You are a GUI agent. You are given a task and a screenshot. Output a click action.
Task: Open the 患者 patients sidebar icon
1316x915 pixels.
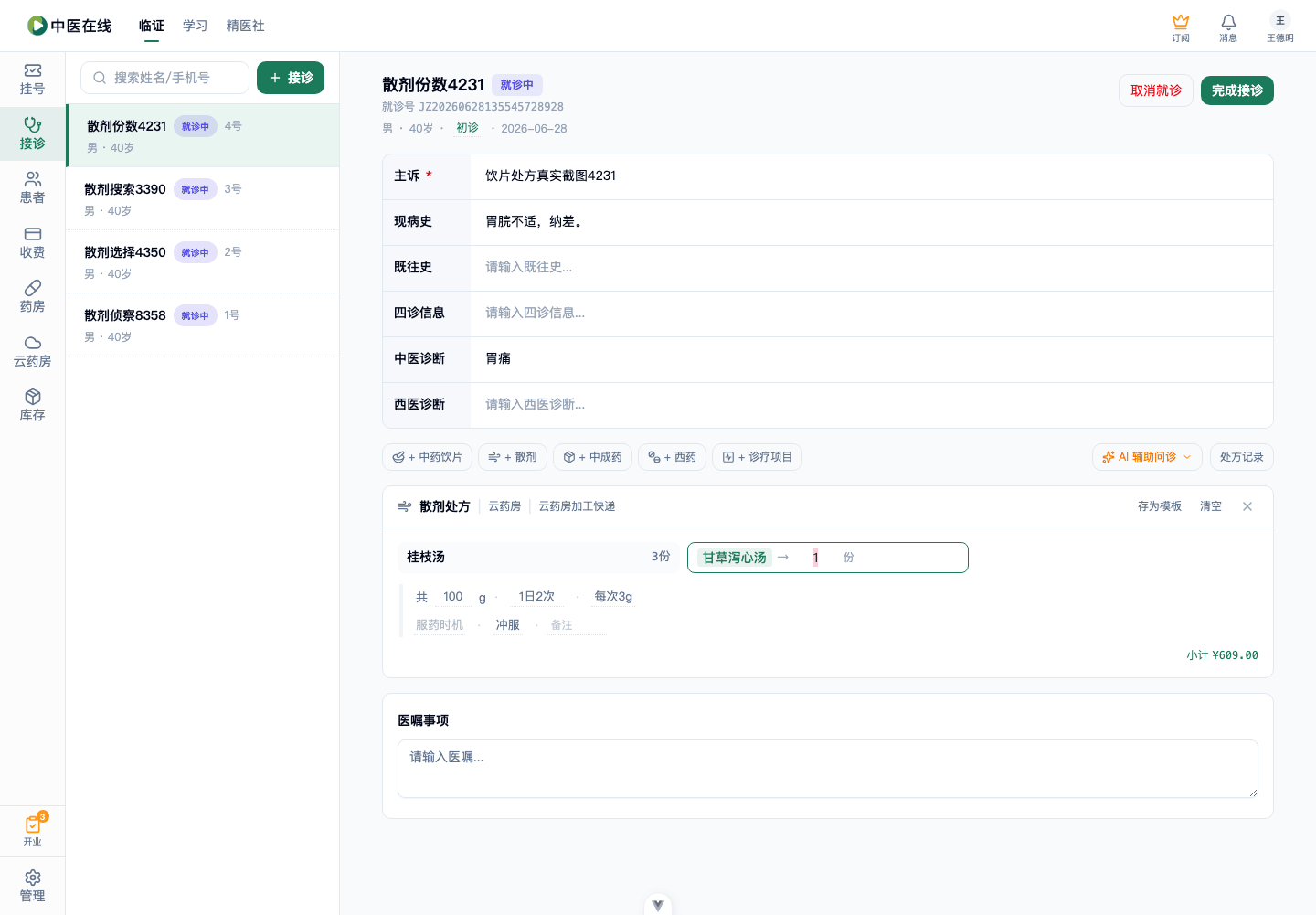[32, 188]
